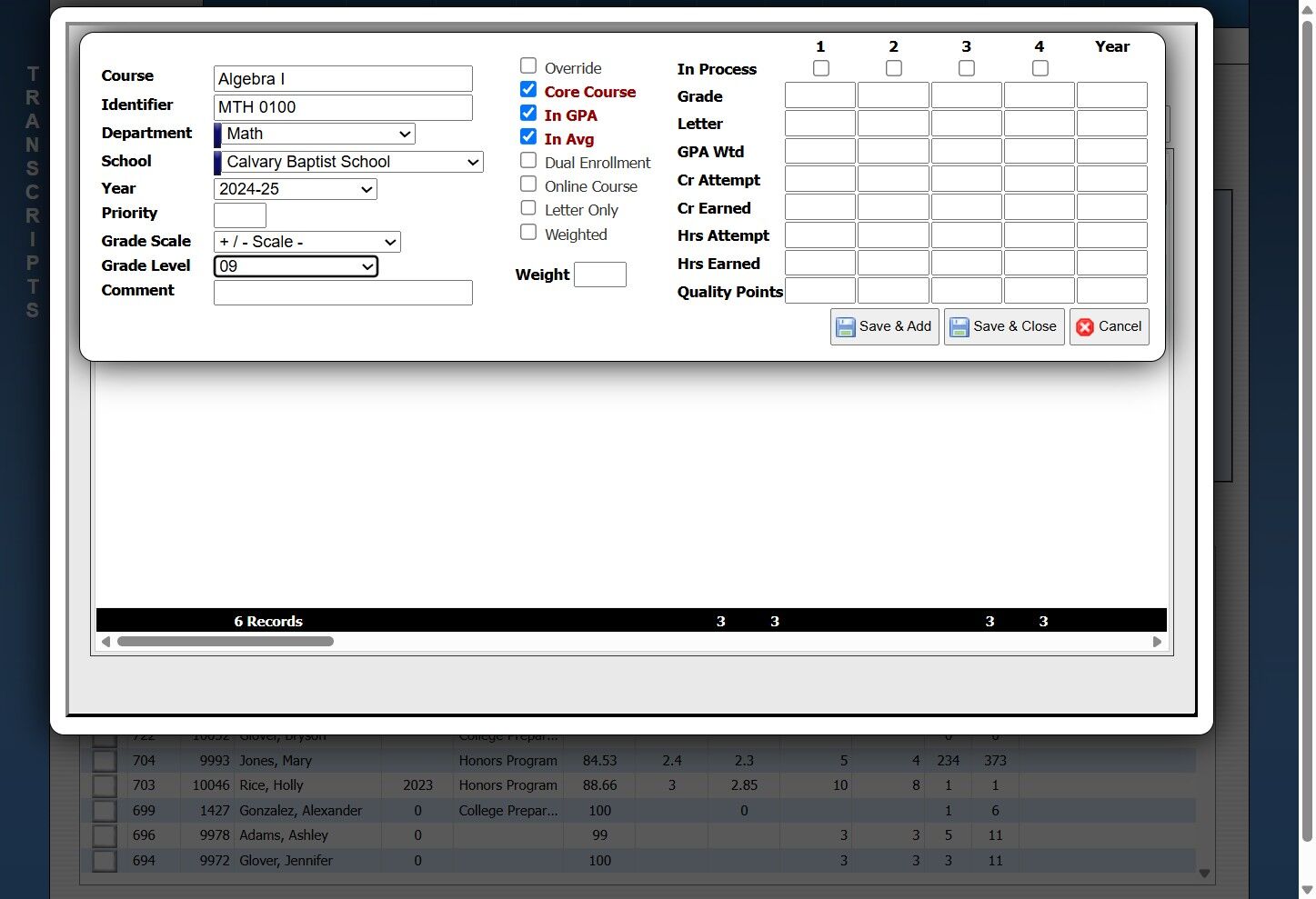The width and height of the screenshot is (1316, 899).
Task: Click value 88.66 in Rice, Holly row
Action: click(x=600, y=785)
